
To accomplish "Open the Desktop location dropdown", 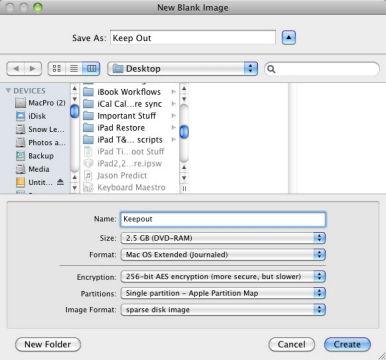I will coord(182,69).
